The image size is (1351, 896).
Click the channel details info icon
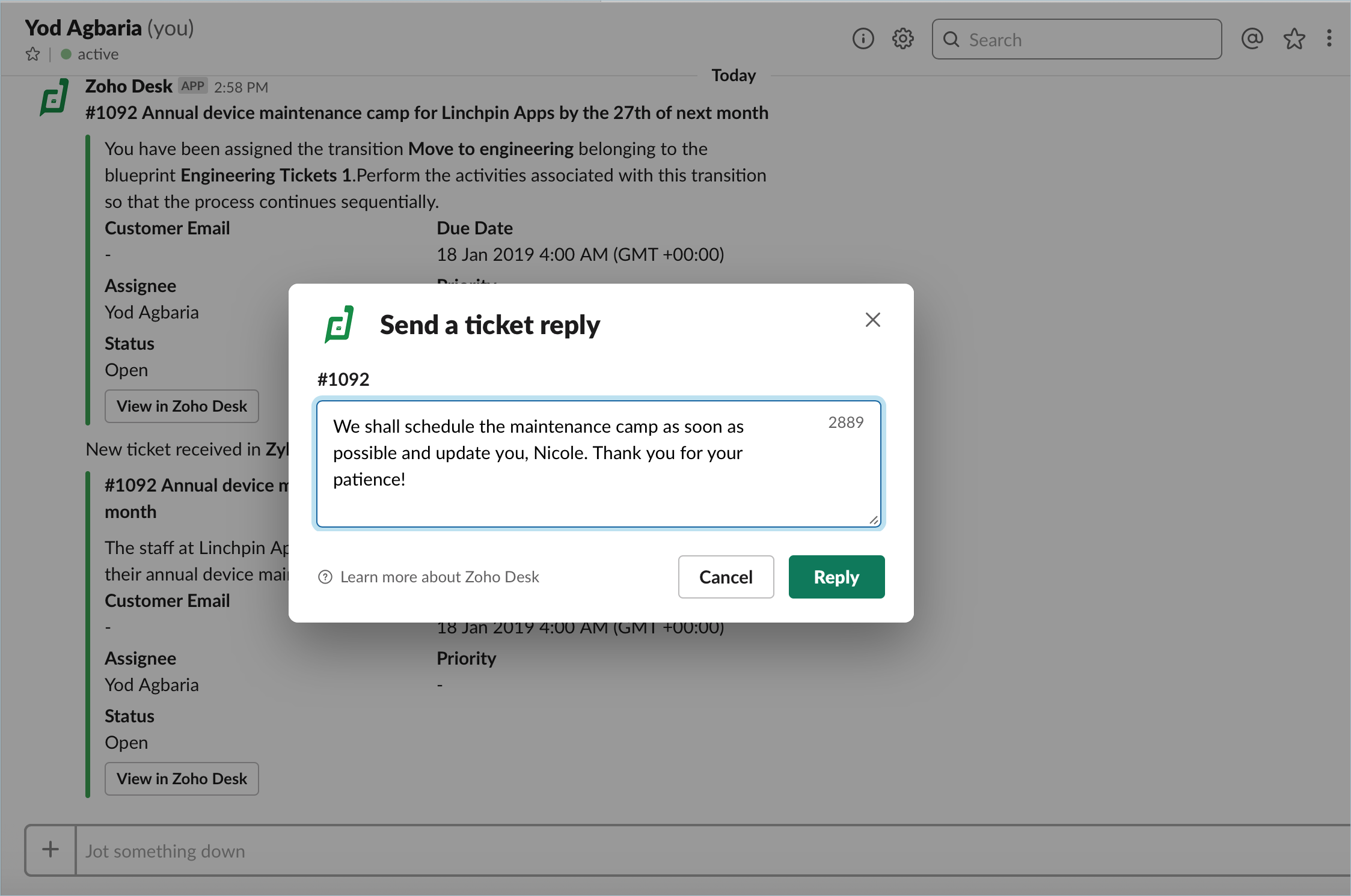tap(863, 39)
